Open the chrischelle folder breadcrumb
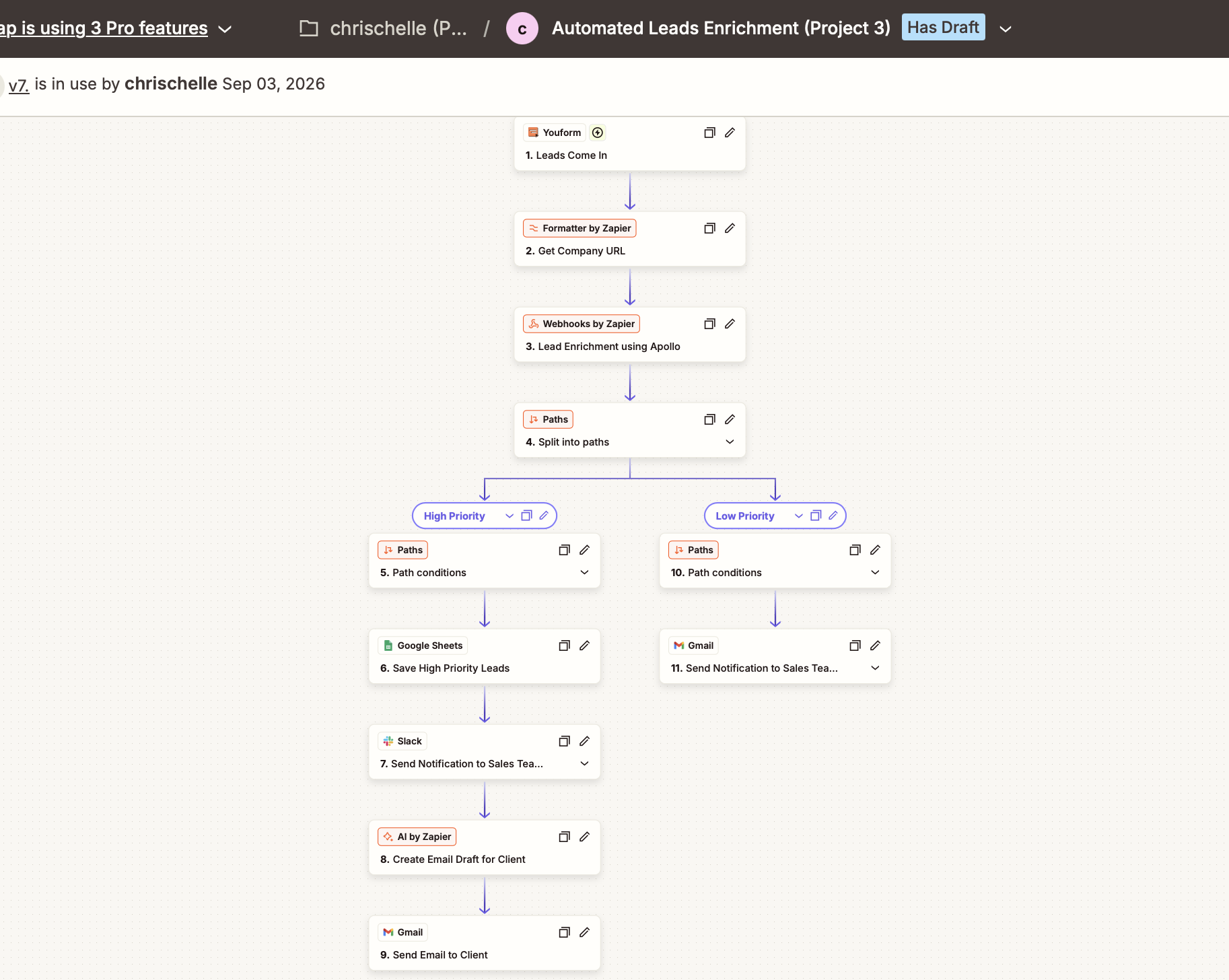1229x980 pixels. tap(398, 28)
